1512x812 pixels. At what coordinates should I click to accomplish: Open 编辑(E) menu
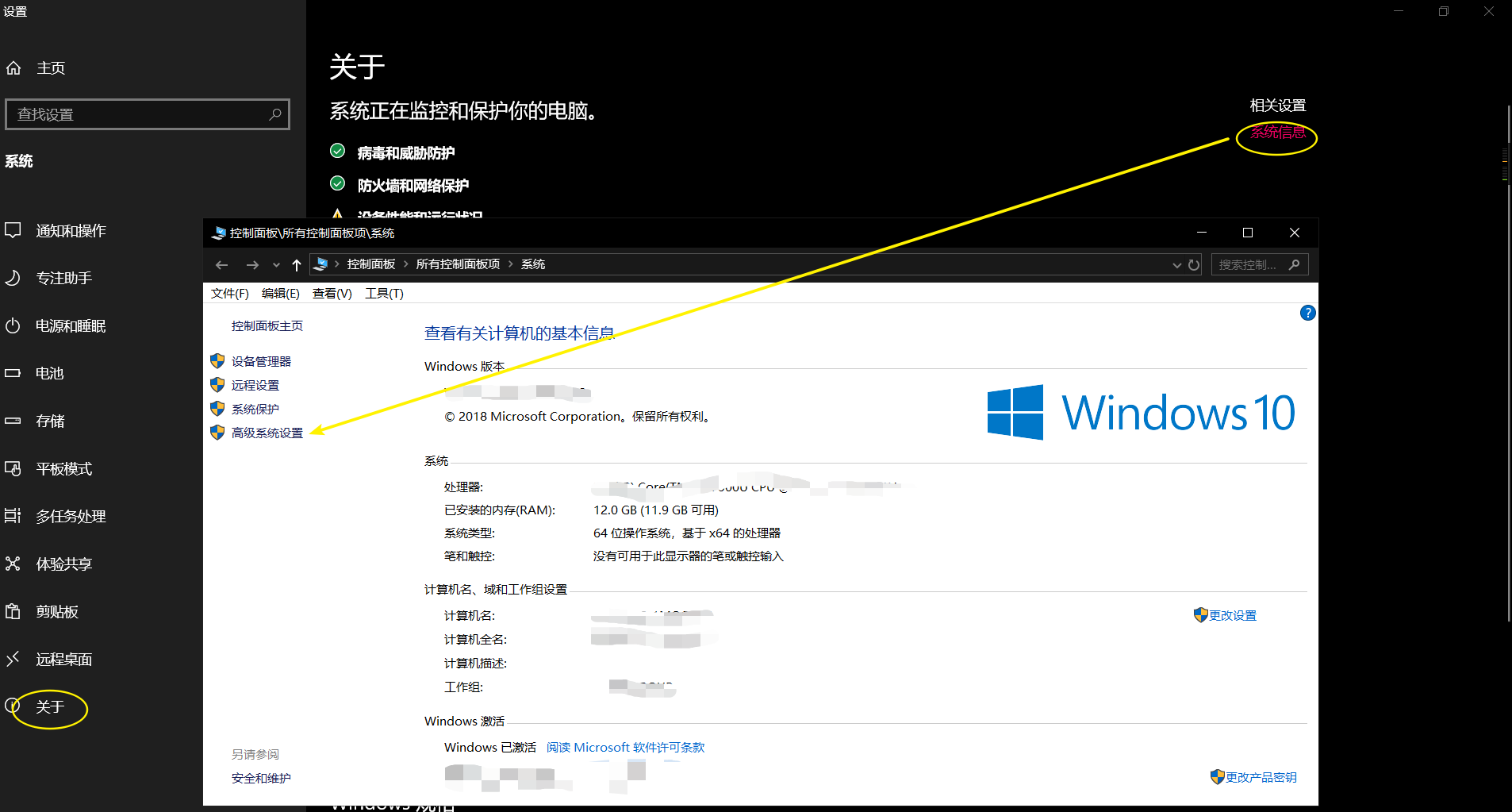pyautogui.click(x=281, y=294)
